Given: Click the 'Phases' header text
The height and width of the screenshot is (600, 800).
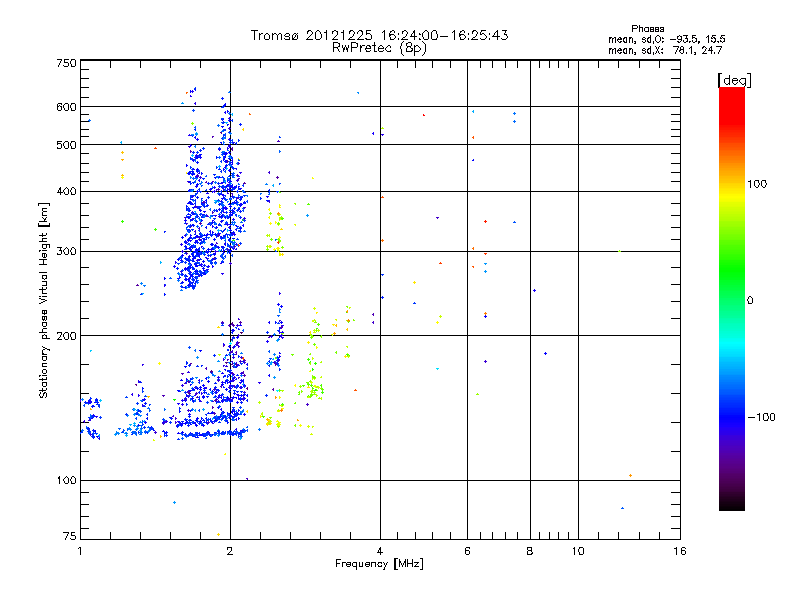Looking at the screenshot, I should pyautogui.click(x=647, y=29).
